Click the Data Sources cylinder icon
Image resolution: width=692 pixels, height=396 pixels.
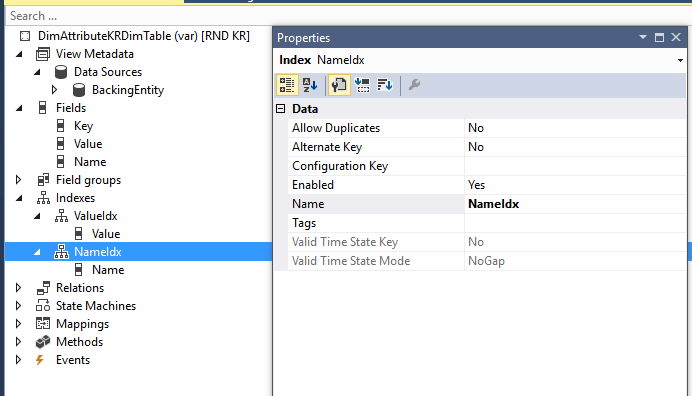point(61,72)
